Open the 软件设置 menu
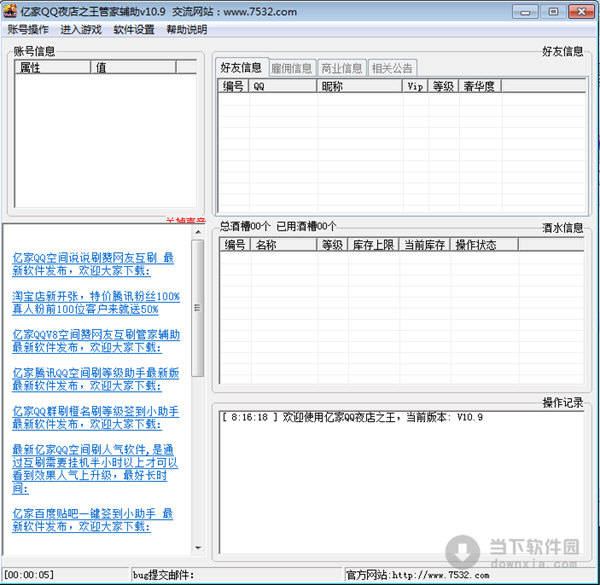 point(134,29)
